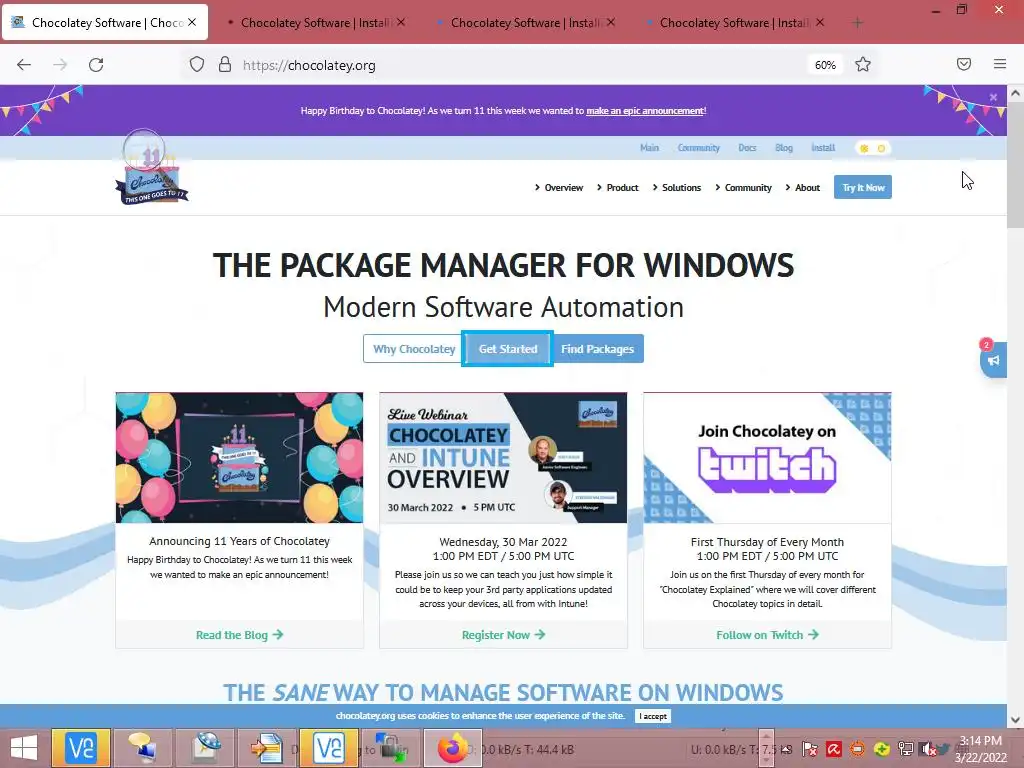Open a new tab with the plus icon
1024x768 pixels.
tap(857, 23)
